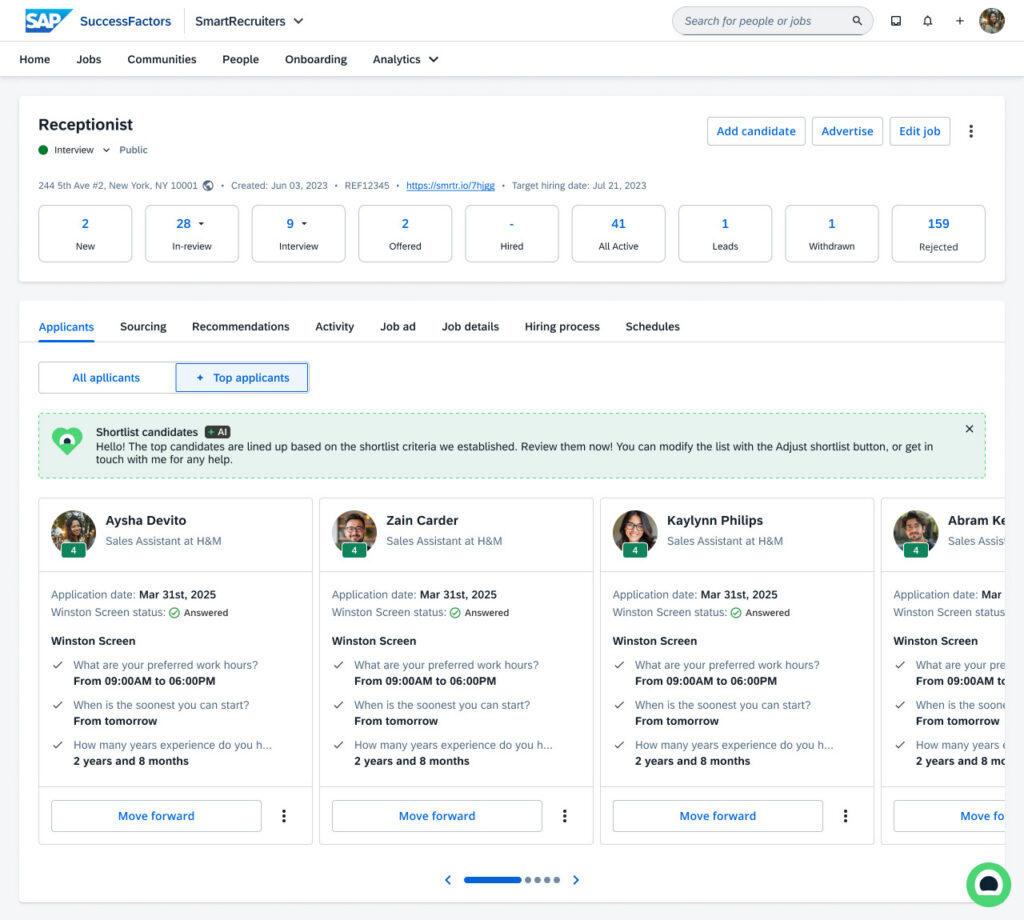Go to next page of applicant carousel
1024x920 pixels.
pyautogui.click(x=576, y=880)
